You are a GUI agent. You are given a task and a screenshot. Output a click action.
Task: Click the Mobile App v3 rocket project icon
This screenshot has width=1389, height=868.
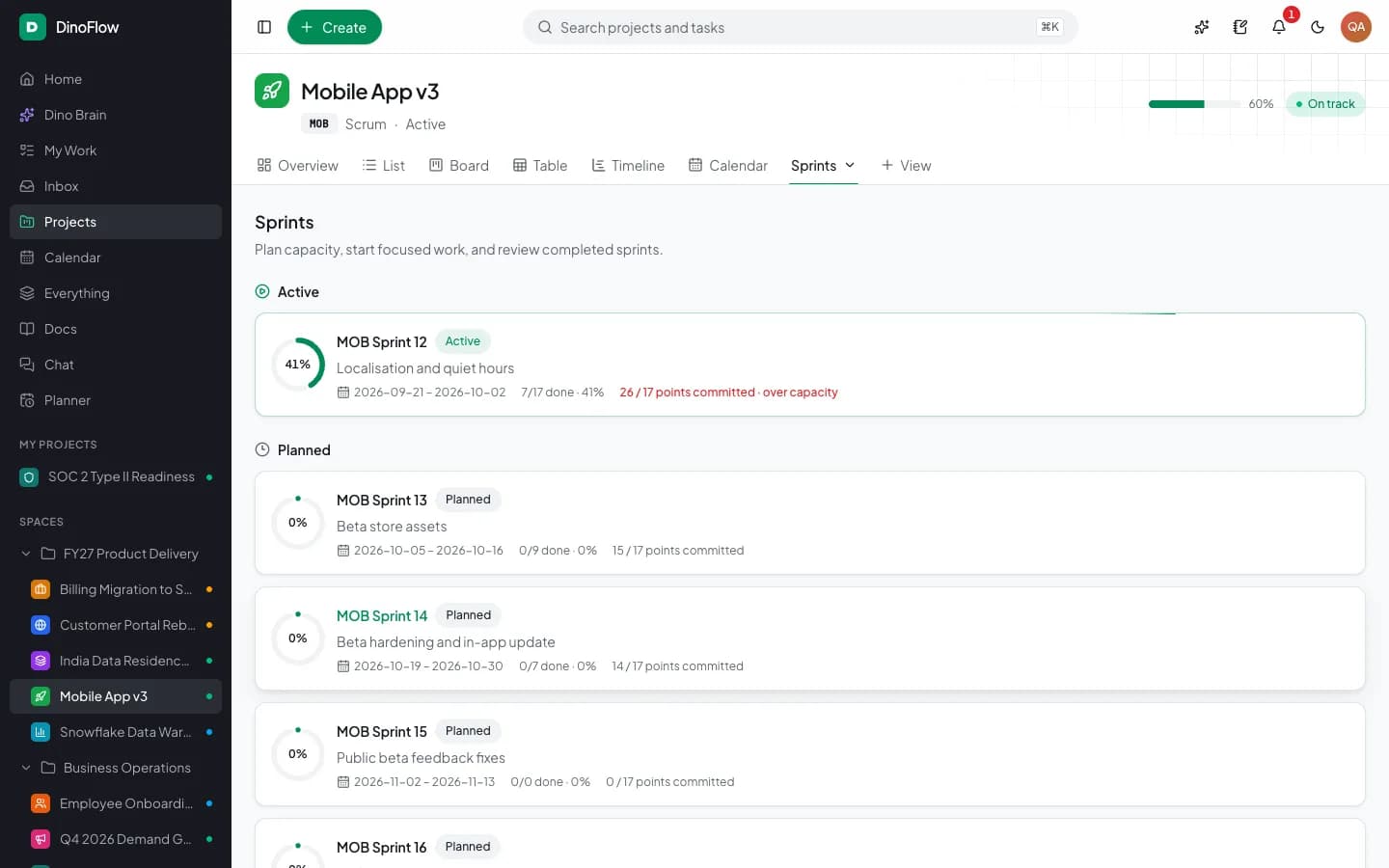272,91
